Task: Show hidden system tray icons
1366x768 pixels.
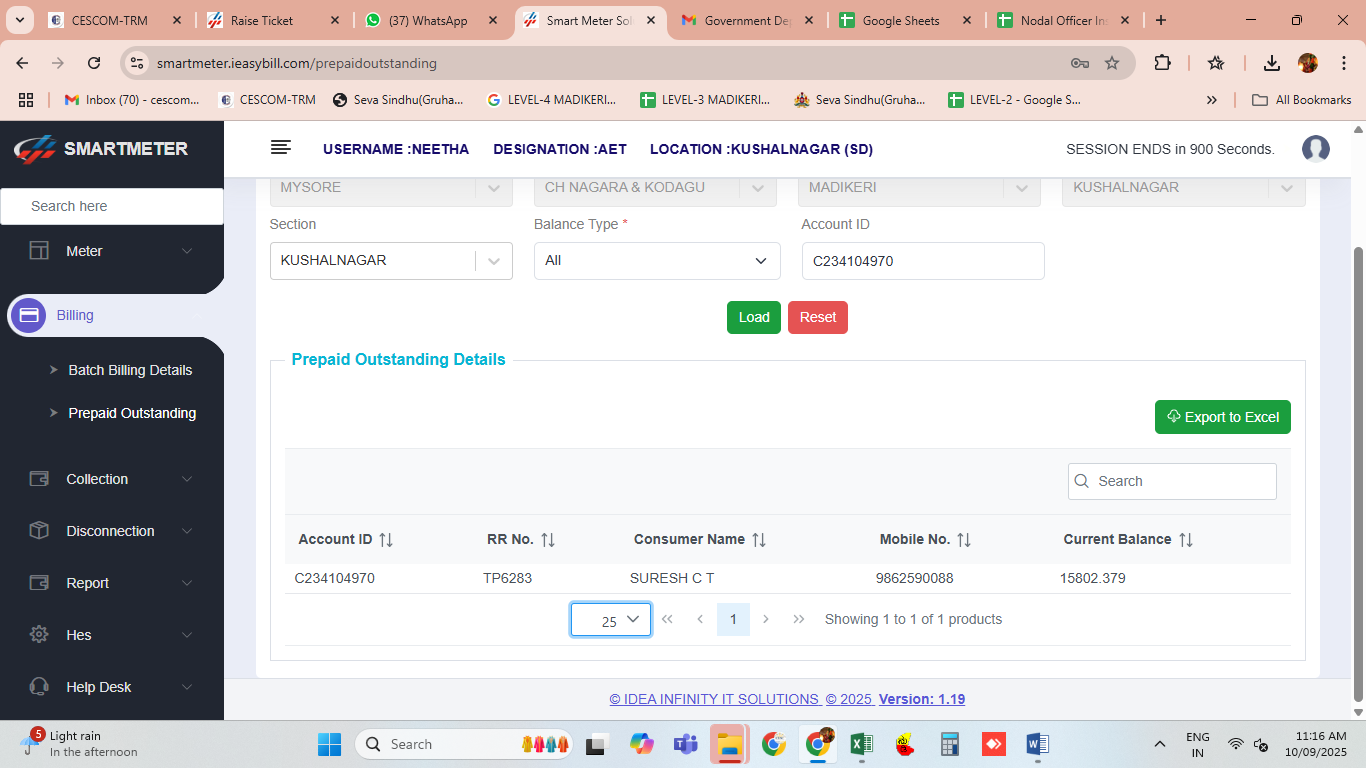Action: point(1160,744)
